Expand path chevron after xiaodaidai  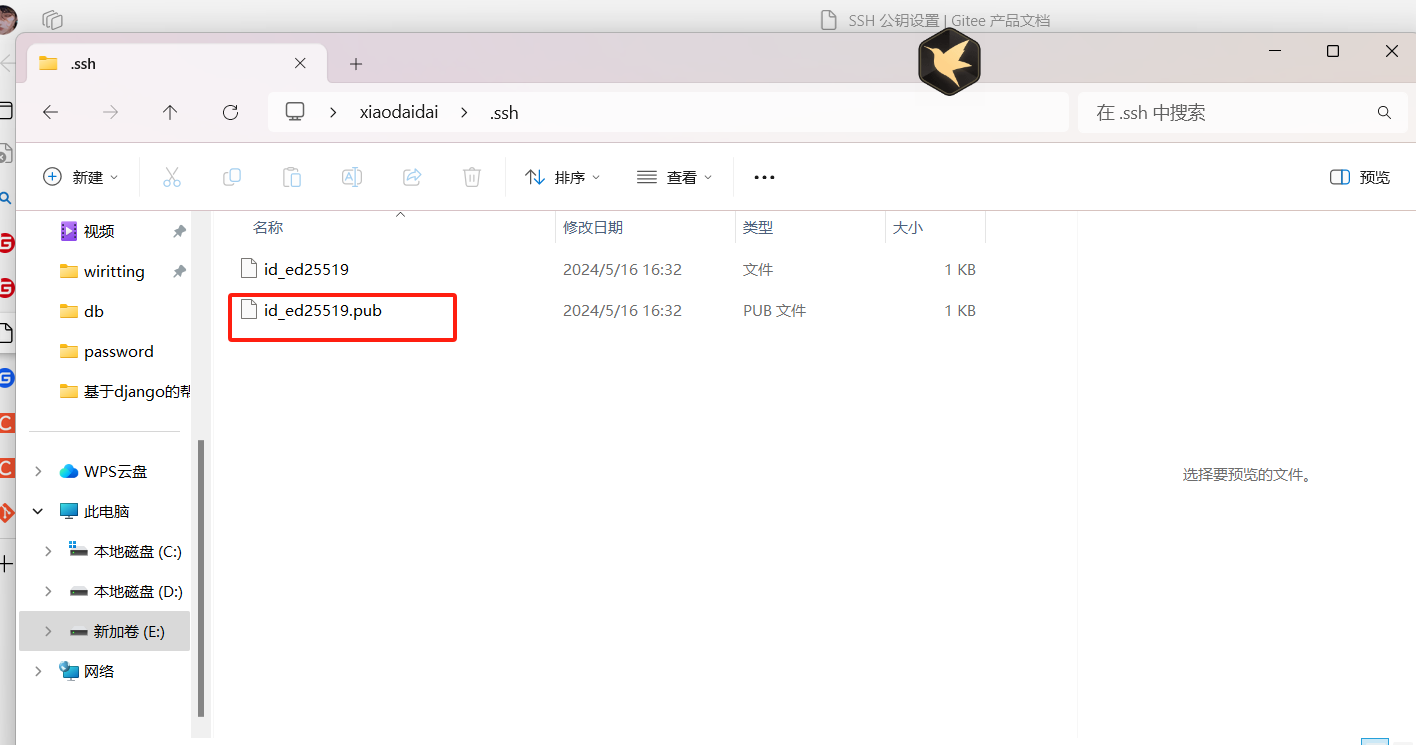click(464, 113)
